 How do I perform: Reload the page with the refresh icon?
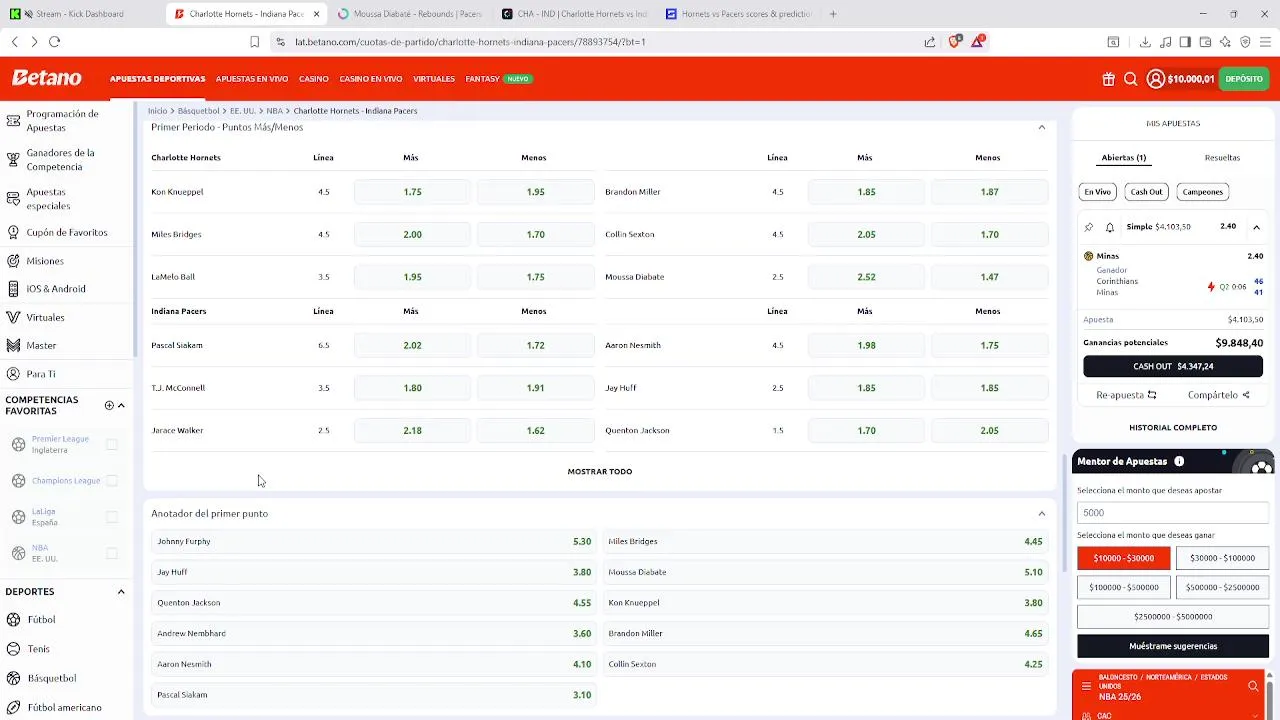[x=55, y=42]
